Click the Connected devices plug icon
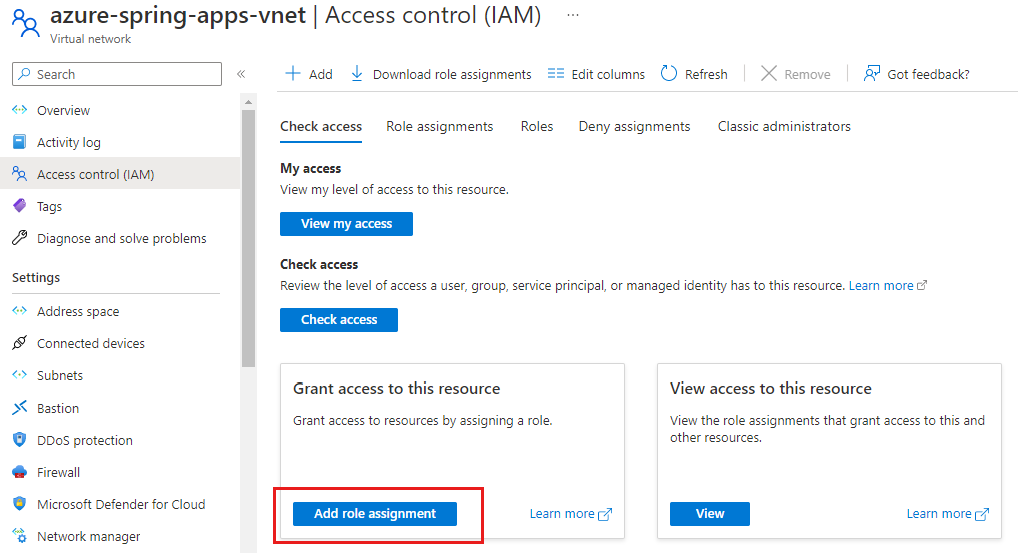1018x553 pixels. (19, 343)
